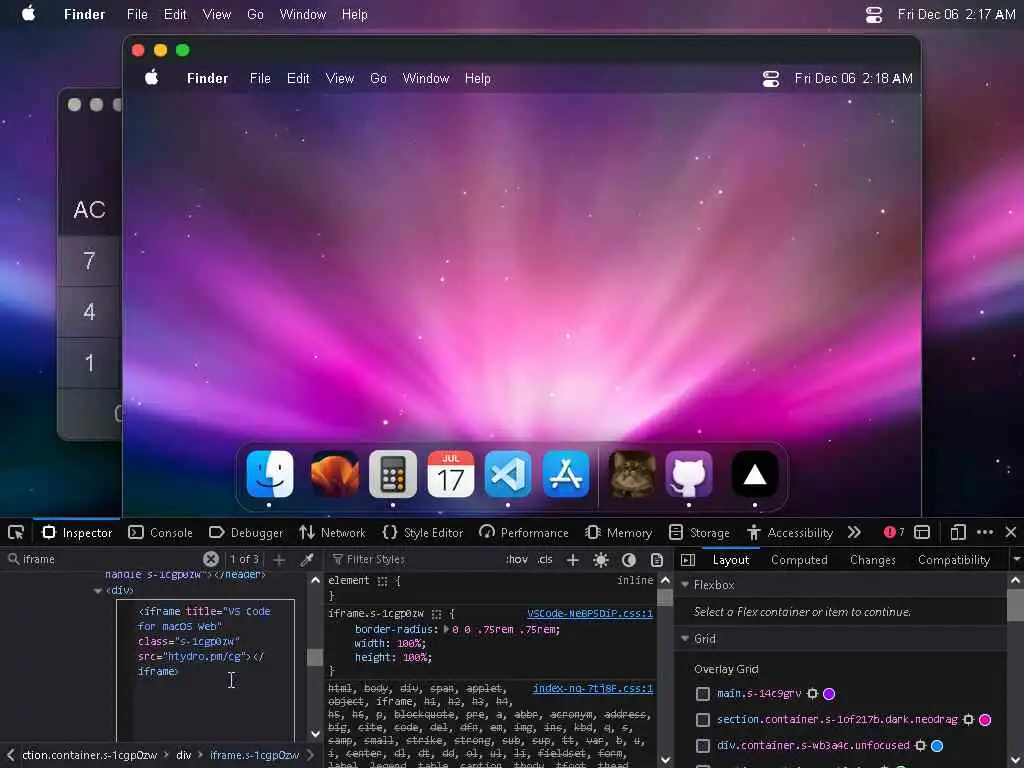Toggle light color scheme simulation
1024x768 pixels.
click(601, 560)
